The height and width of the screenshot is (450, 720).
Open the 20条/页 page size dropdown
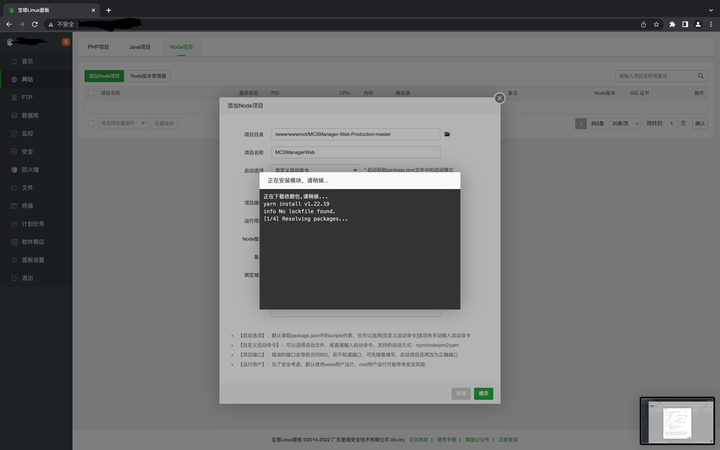pos(624,124)
